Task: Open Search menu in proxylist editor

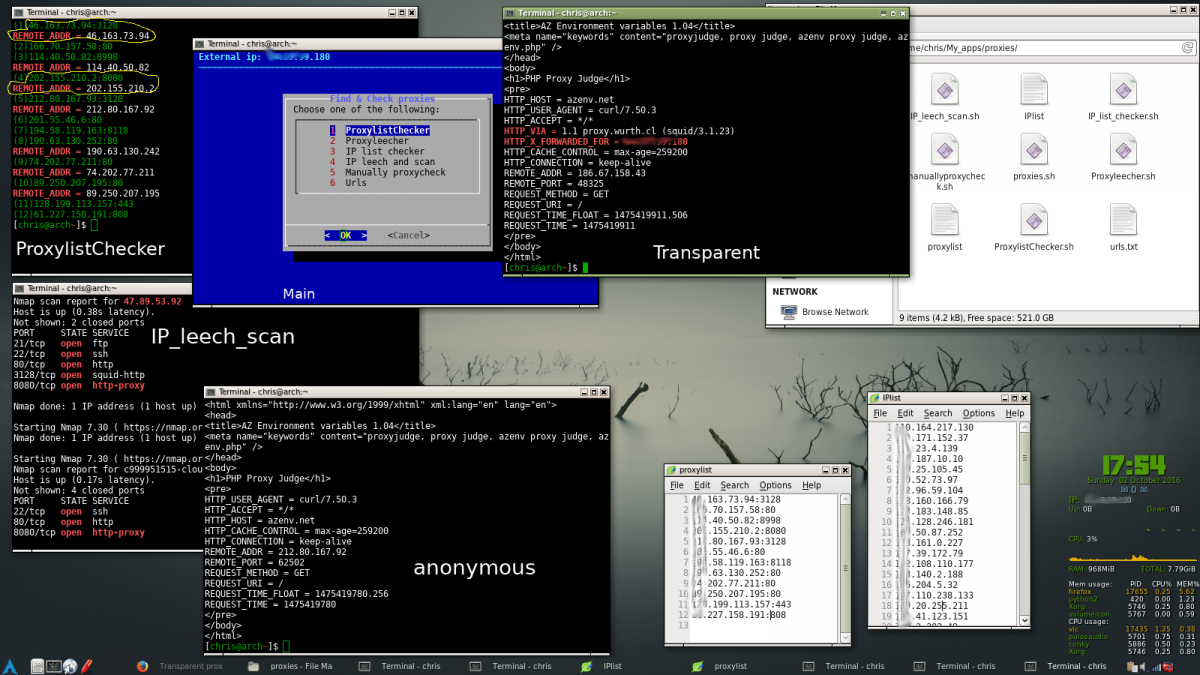Action: tap(734, 485)
